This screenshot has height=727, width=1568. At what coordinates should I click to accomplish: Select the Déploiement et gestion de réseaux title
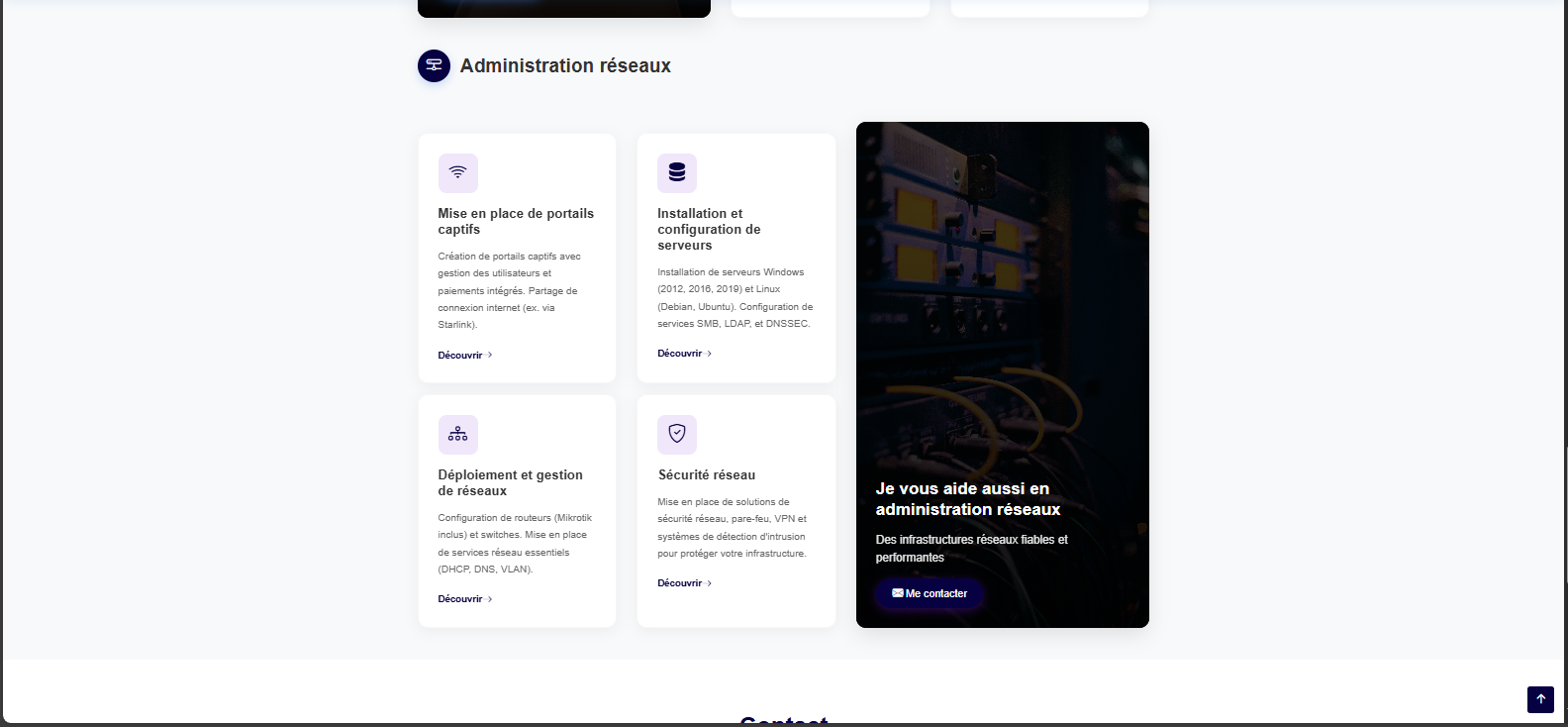[x=510, y=482]
